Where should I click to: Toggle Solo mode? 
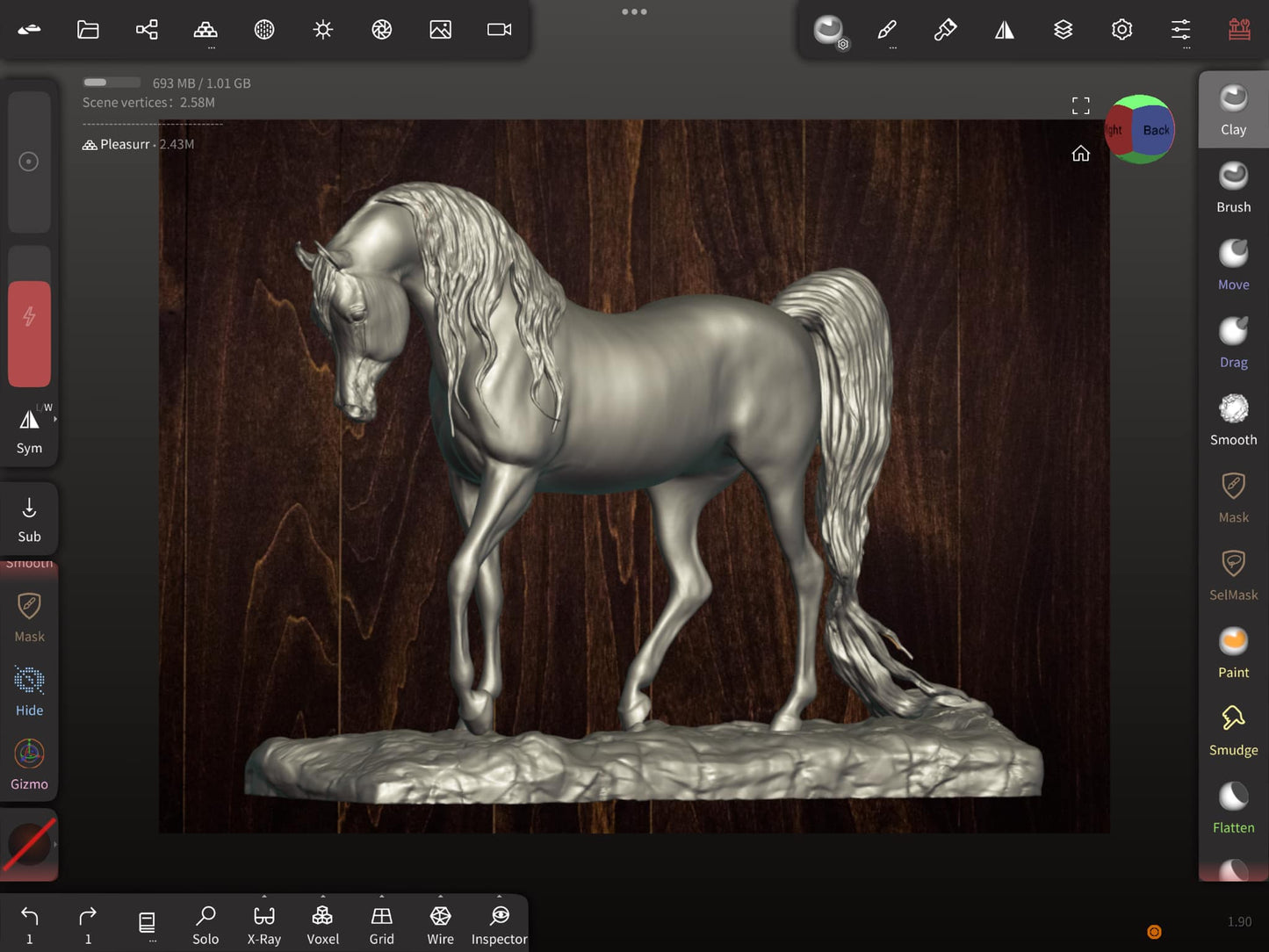[x=205, y=925]
